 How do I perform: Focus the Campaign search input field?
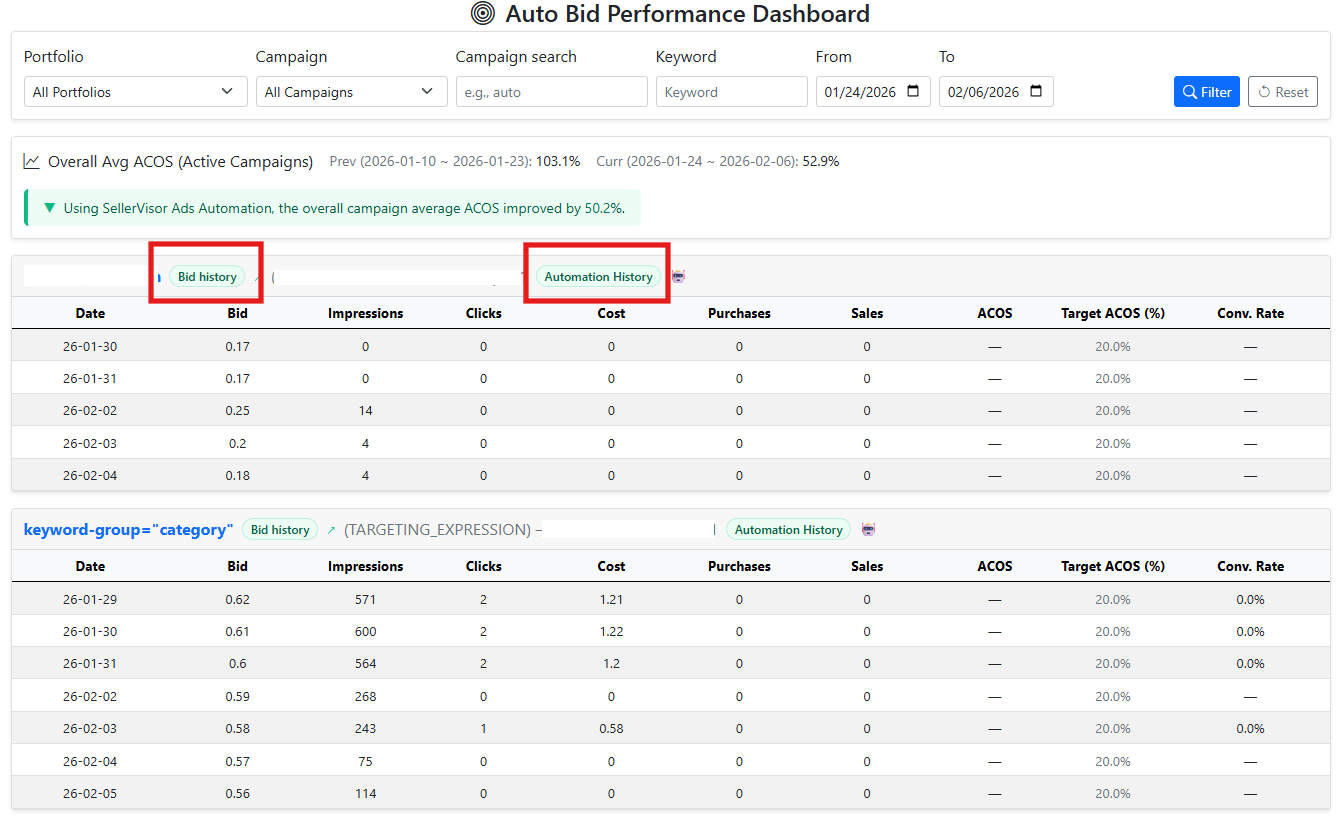click(551, 92)
